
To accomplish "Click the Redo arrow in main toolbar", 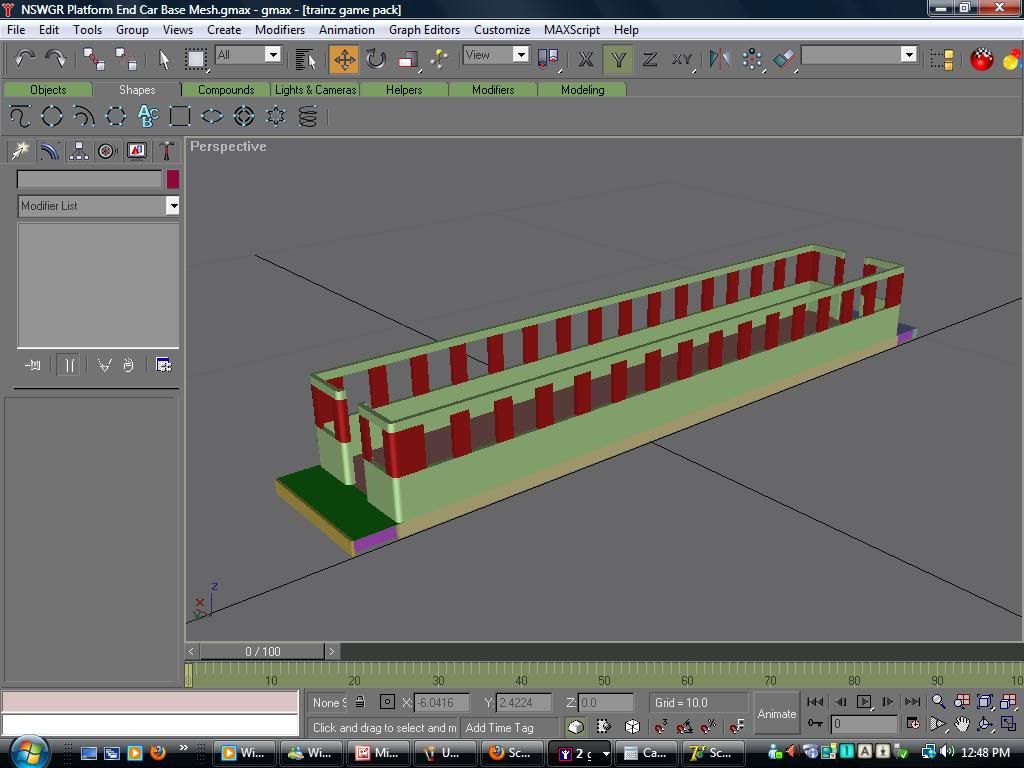I will coord(56,59).
